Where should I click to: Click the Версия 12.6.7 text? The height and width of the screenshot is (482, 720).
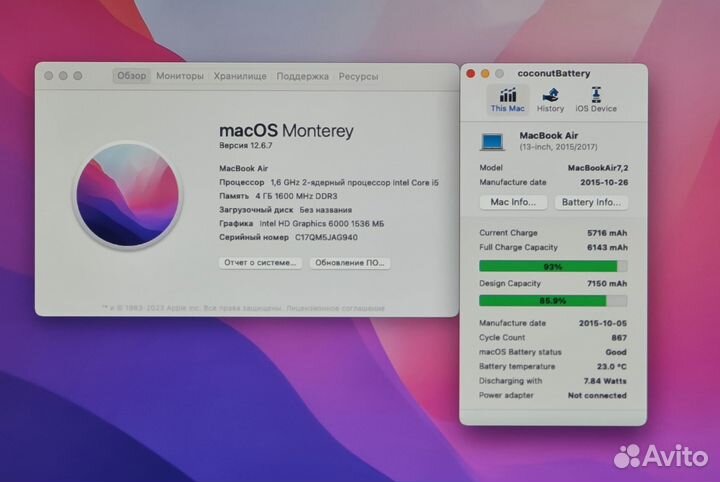click(245, 146)
